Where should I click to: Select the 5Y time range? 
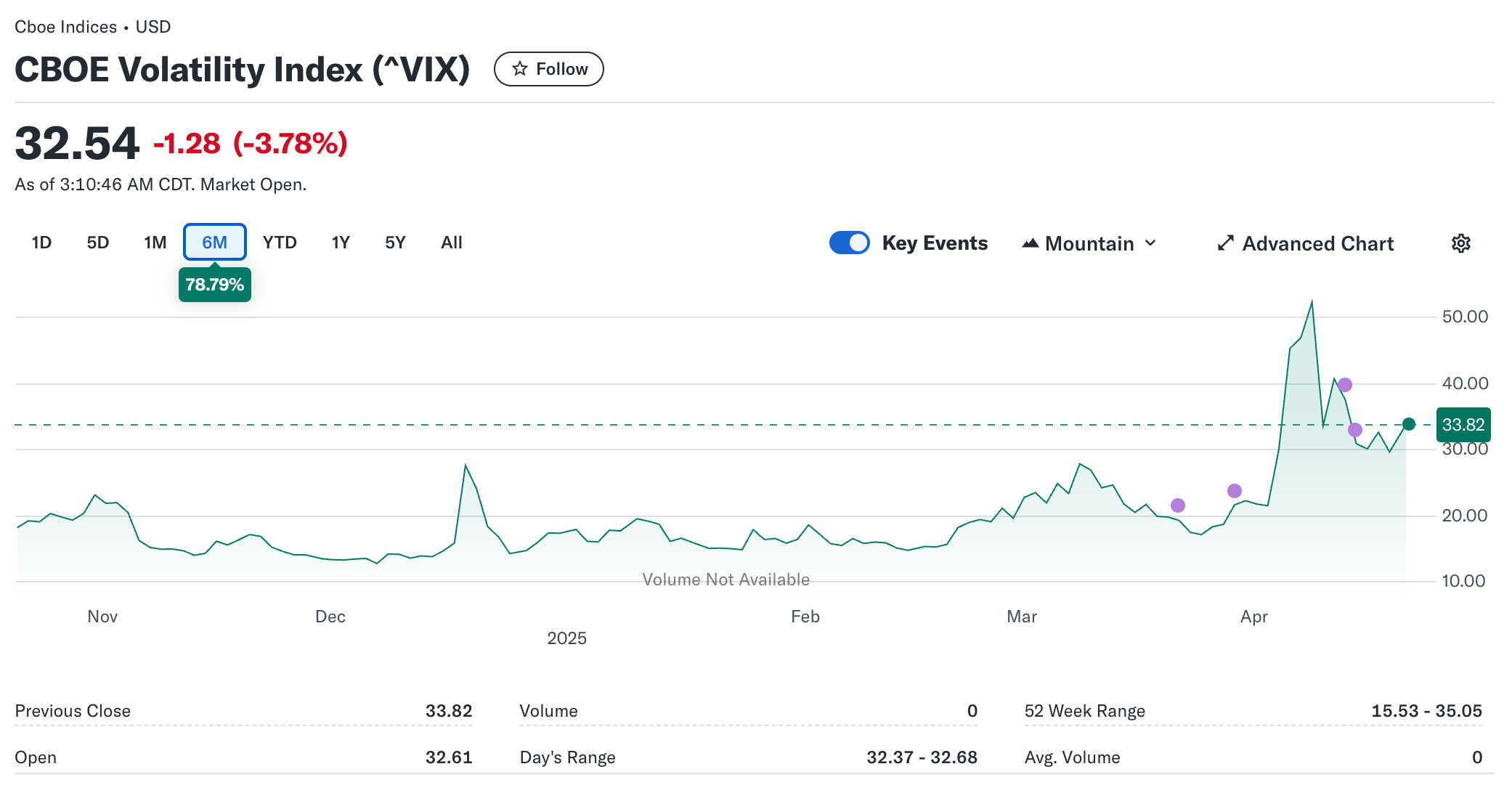click(x=395, y=243)
